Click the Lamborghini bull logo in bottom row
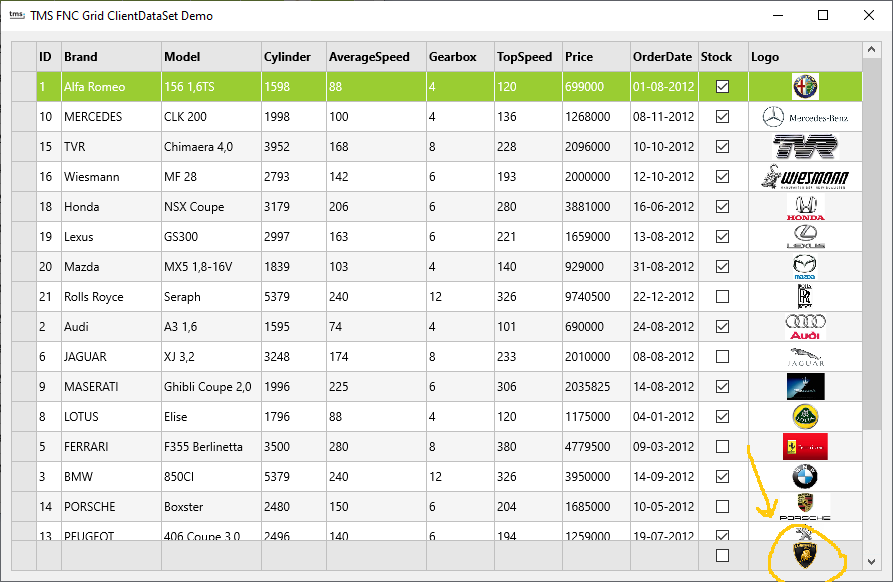This screenshot has height=582, width=893. [x=805, y=555]
